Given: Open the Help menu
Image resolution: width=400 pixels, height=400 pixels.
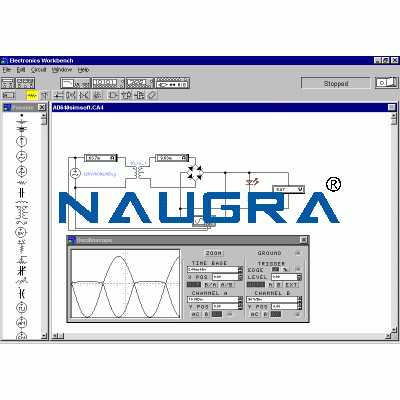Looking at the screenshot, I should pyautogui.click(x=83, y=70).
